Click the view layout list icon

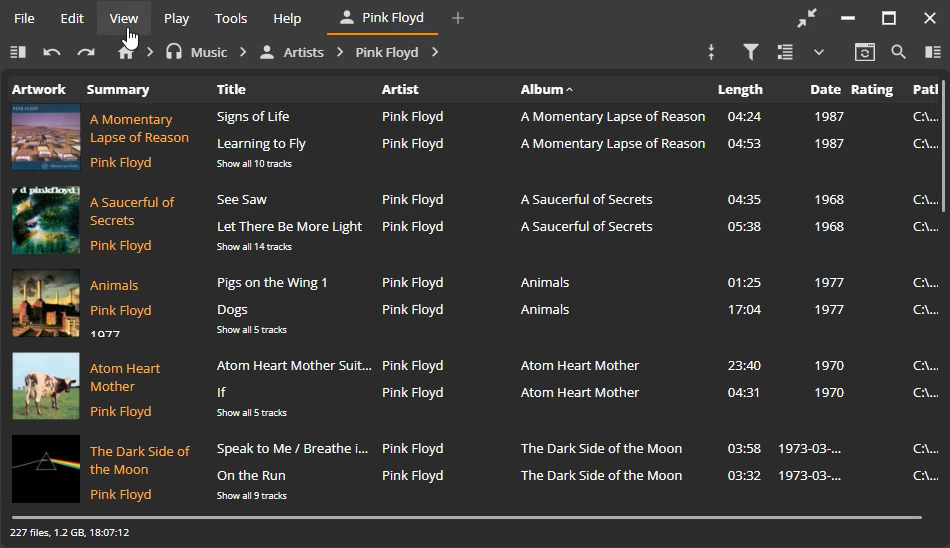785,52
